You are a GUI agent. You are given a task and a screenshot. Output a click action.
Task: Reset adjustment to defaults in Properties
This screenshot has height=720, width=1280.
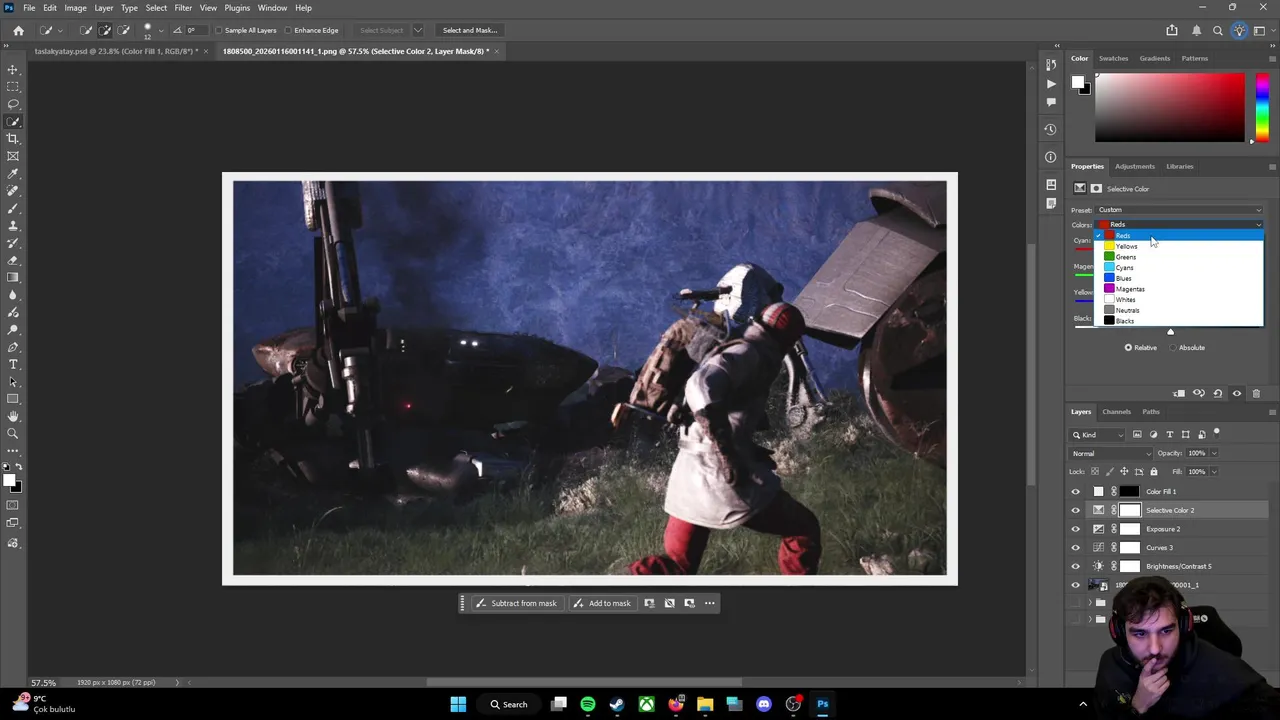click(x=1217, y=393)
